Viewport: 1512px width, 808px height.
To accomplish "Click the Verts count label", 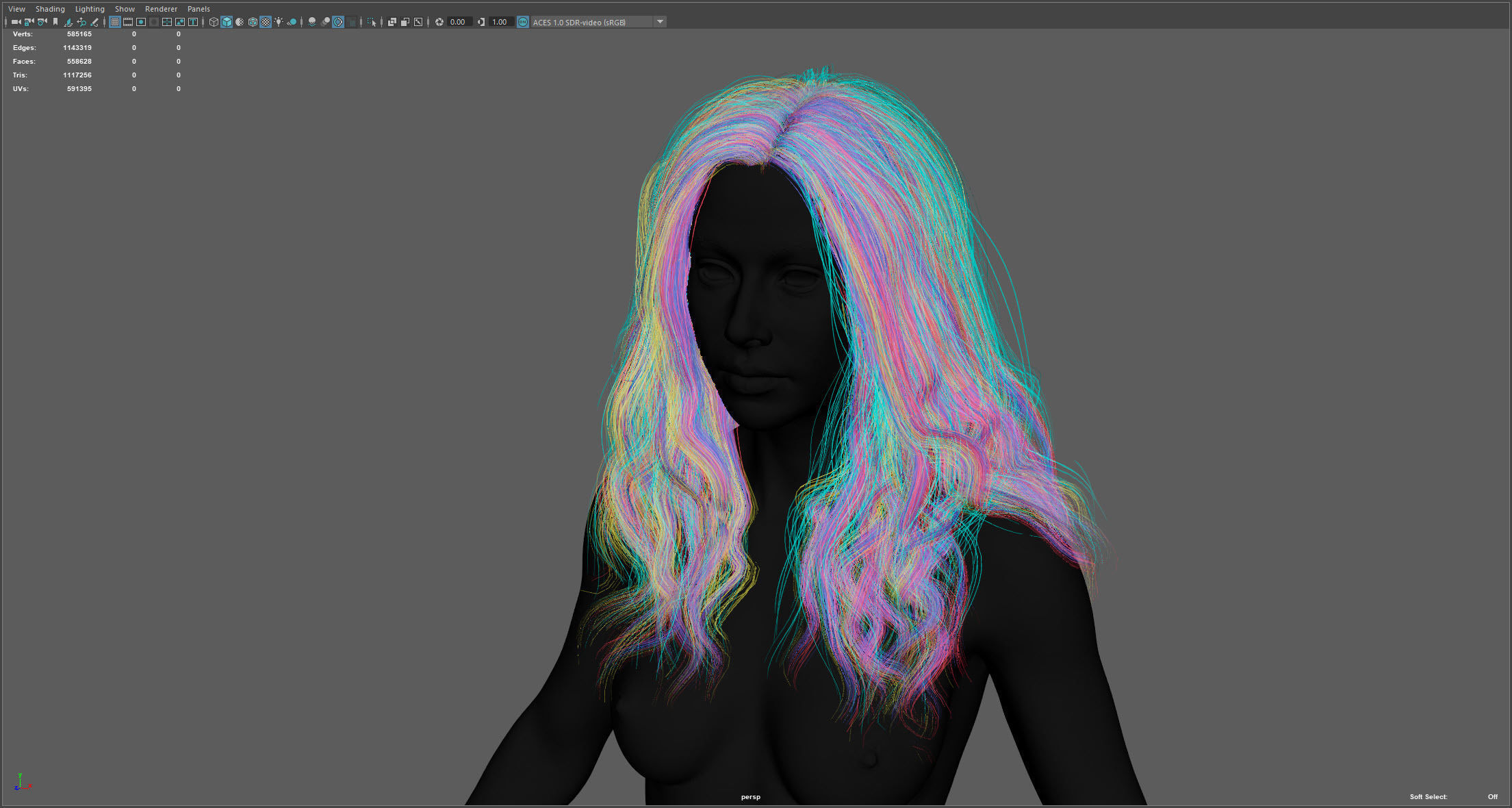I will (23, 34).
